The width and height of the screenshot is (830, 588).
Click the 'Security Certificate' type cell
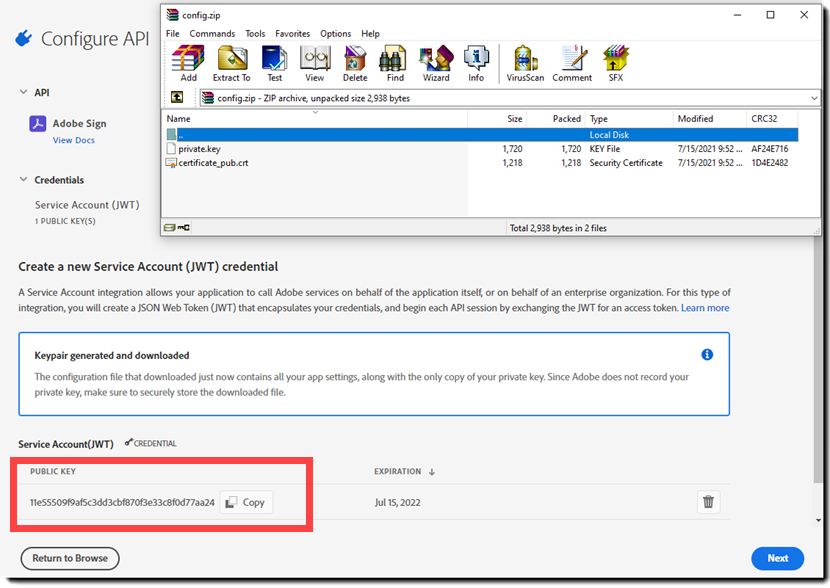[626, 163]
